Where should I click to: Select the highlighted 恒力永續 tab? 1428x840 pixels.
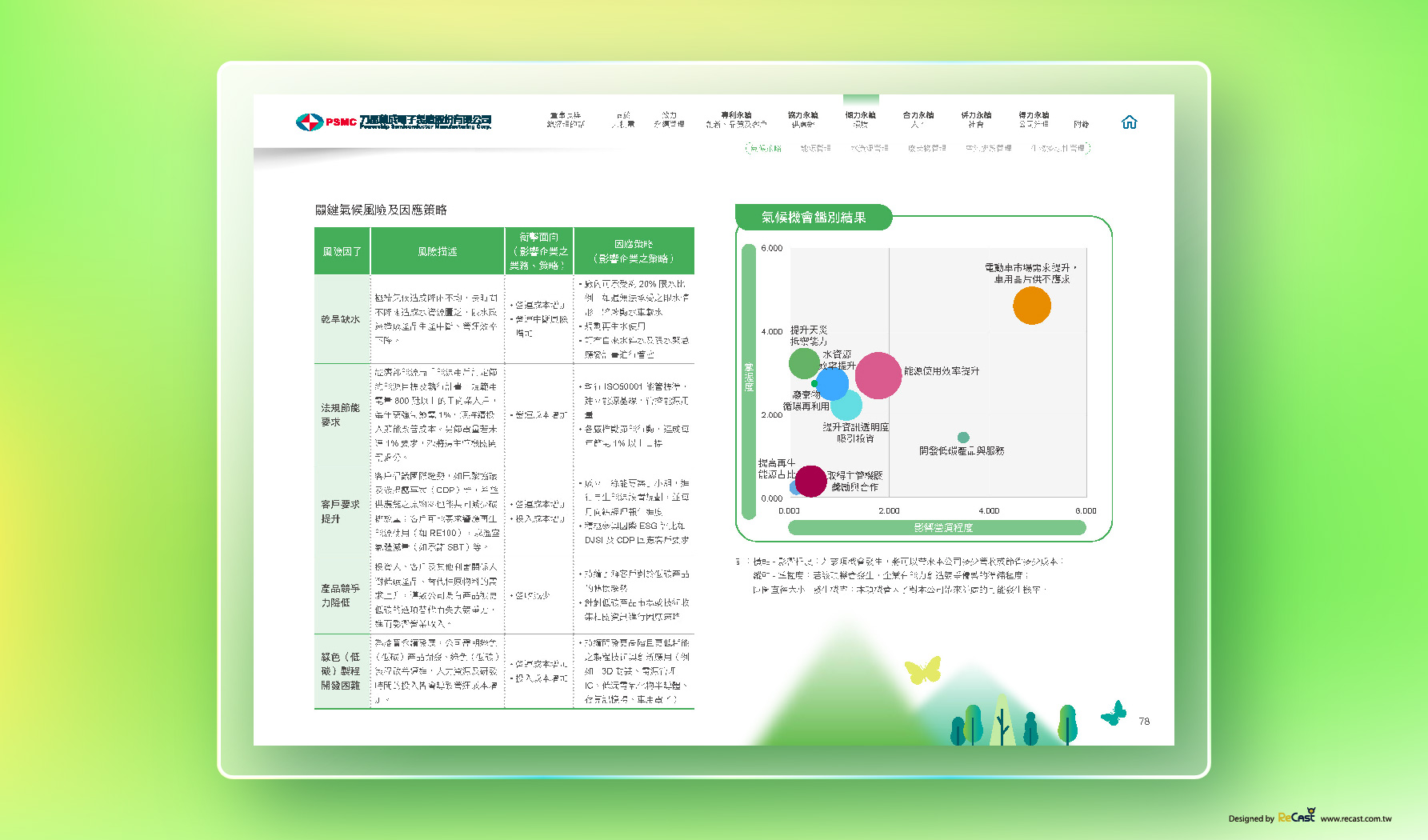[x=860, y=119]
